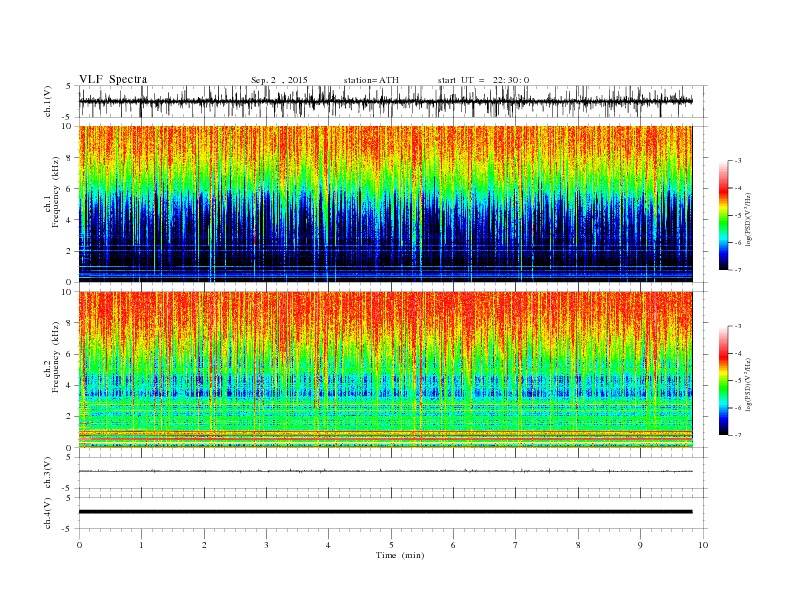792x612 pixels.
Task: Click time axis tick label "8"
Action: (578, 545)
